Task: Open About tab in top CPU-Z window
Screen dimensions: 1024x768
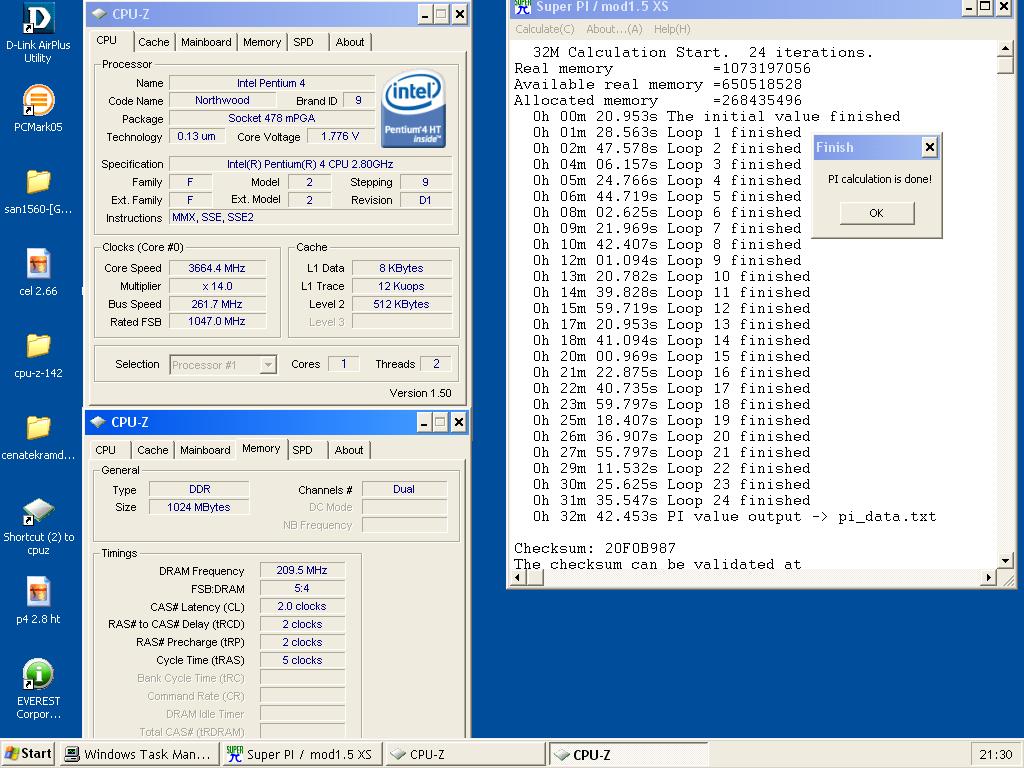Action: pos(350,42)
